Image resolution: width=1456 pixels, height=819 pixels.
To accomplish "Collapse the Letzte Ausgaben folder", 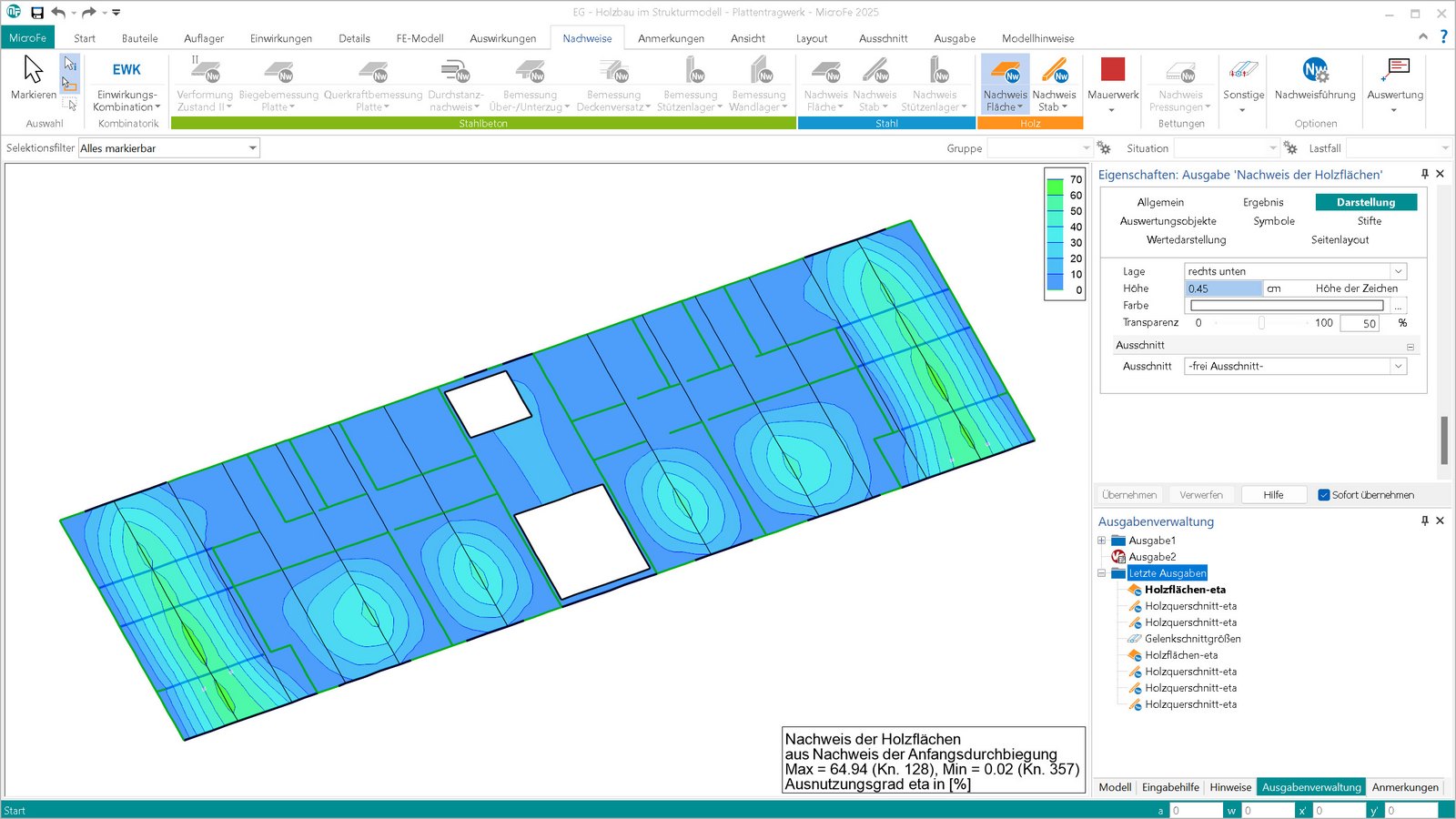I will 1102,573.
